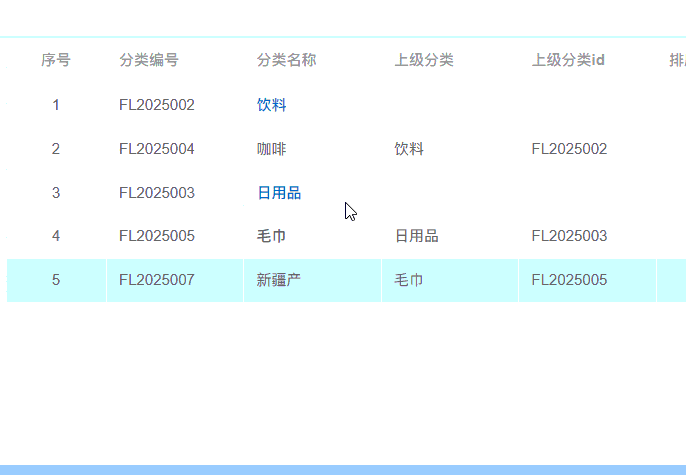Click parent id FL2025002 in row 2

tap(569, 149)
